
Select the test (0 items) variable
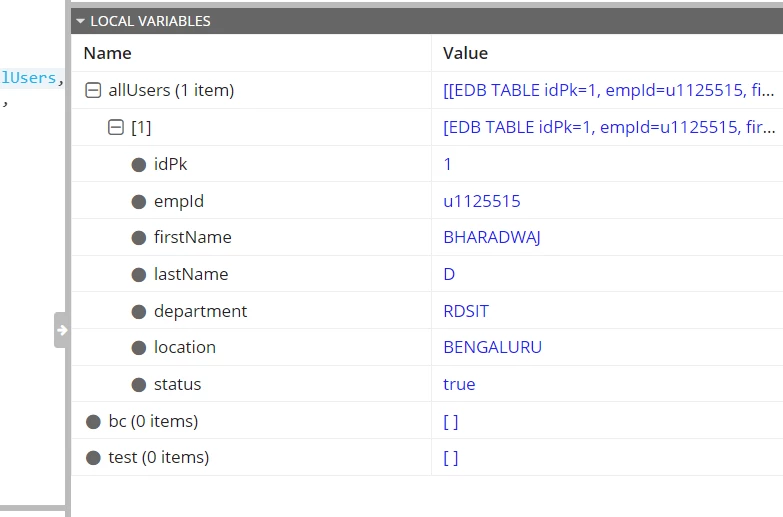pos(159,457)
